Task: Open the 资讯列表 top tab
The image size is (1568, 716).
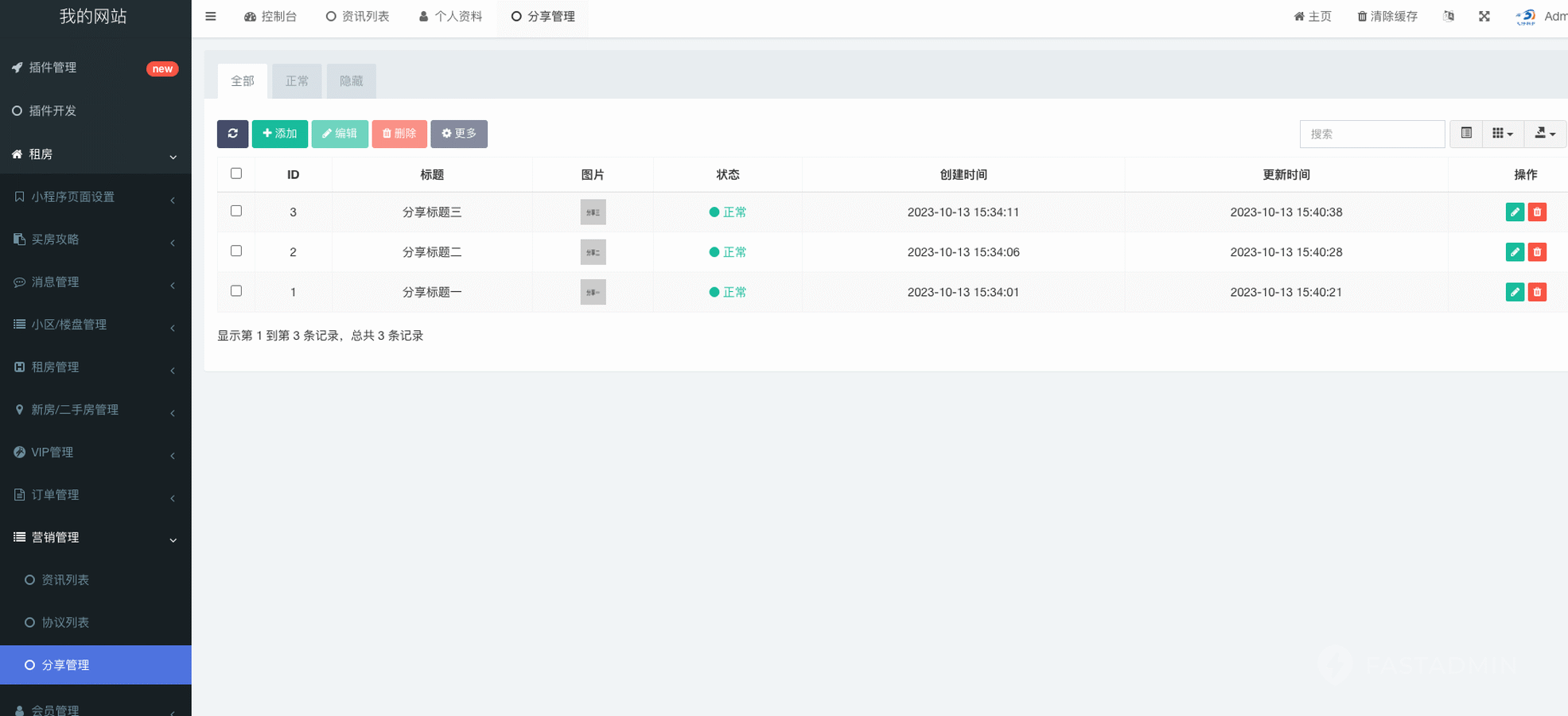Action: coord(357,17)
